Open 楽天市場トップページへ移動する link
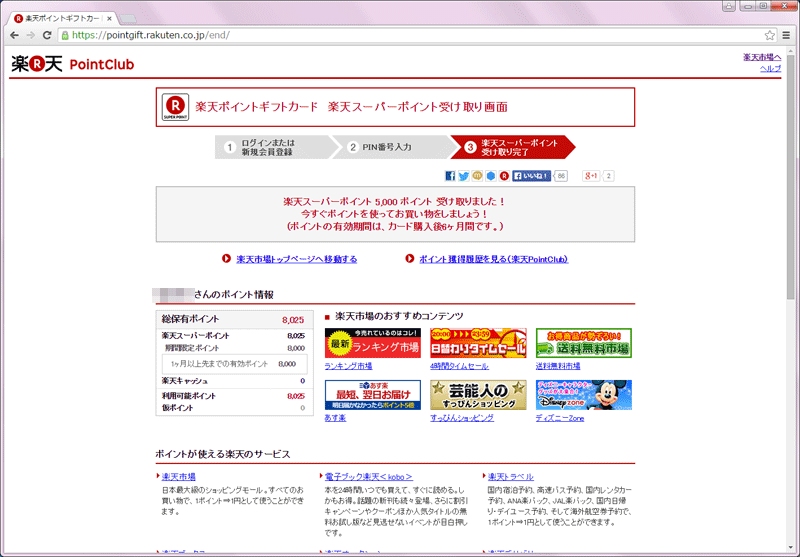 [296, 259]
